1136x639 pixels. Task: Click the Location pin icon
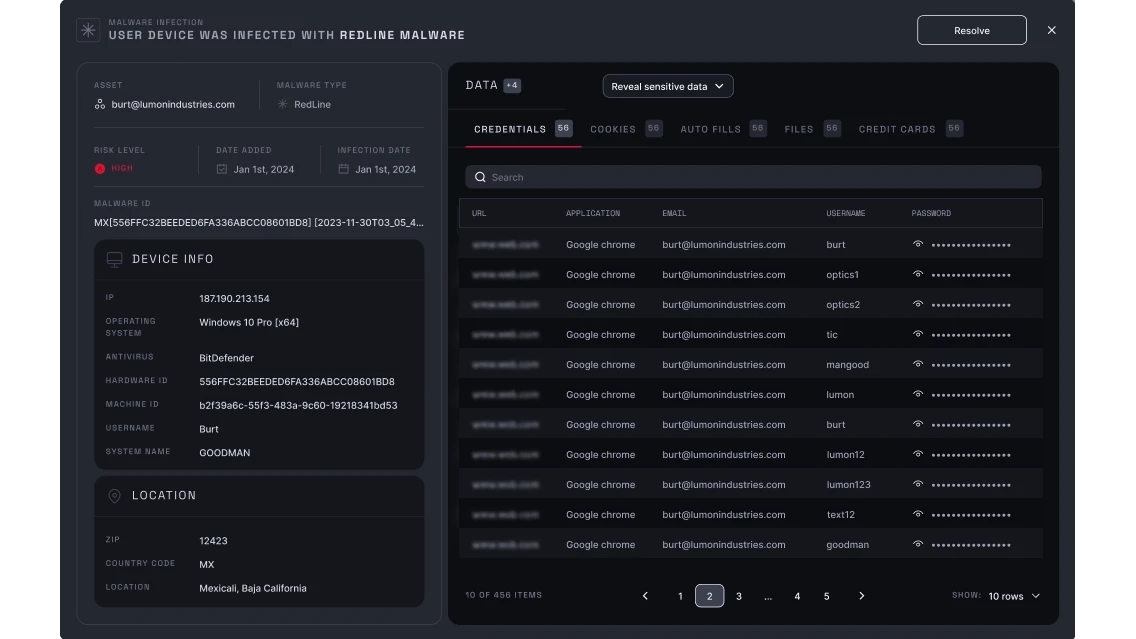115,496
